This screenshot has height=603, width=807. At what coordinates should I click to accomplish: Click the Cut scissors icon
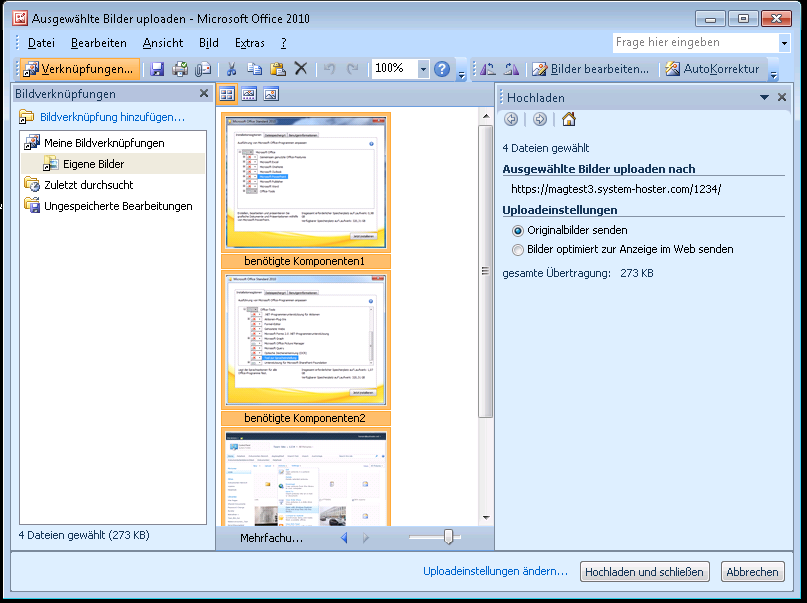231,69
